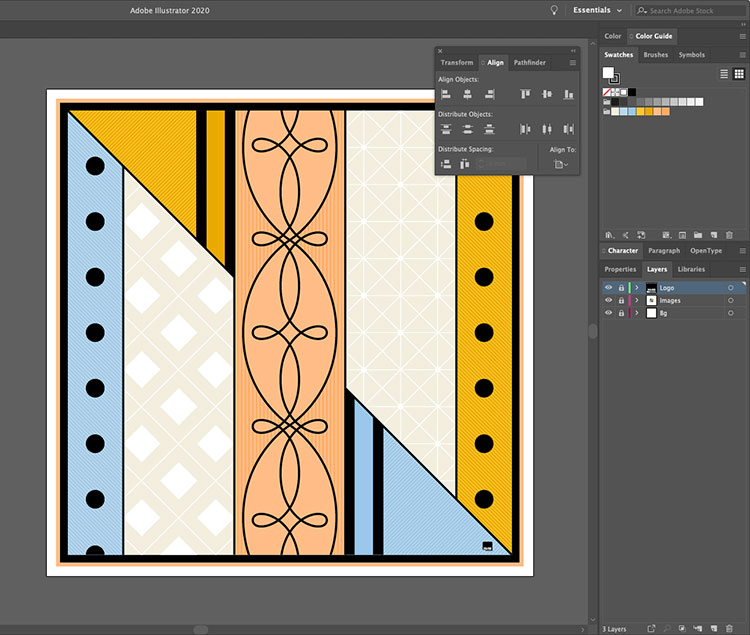Click Horizontal Align Right icon
This screenshot has height=635, width=750.
(489, 94)
